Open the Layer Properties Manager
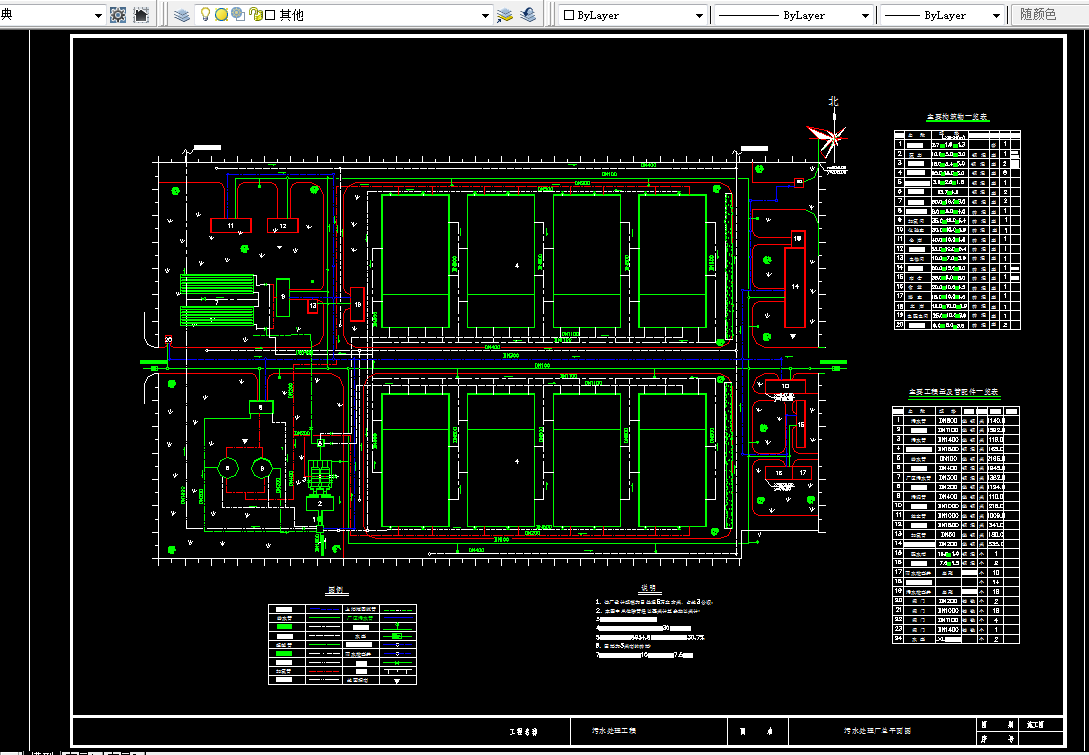Viewport: 1089px width, 755px height. click(182, 15)
